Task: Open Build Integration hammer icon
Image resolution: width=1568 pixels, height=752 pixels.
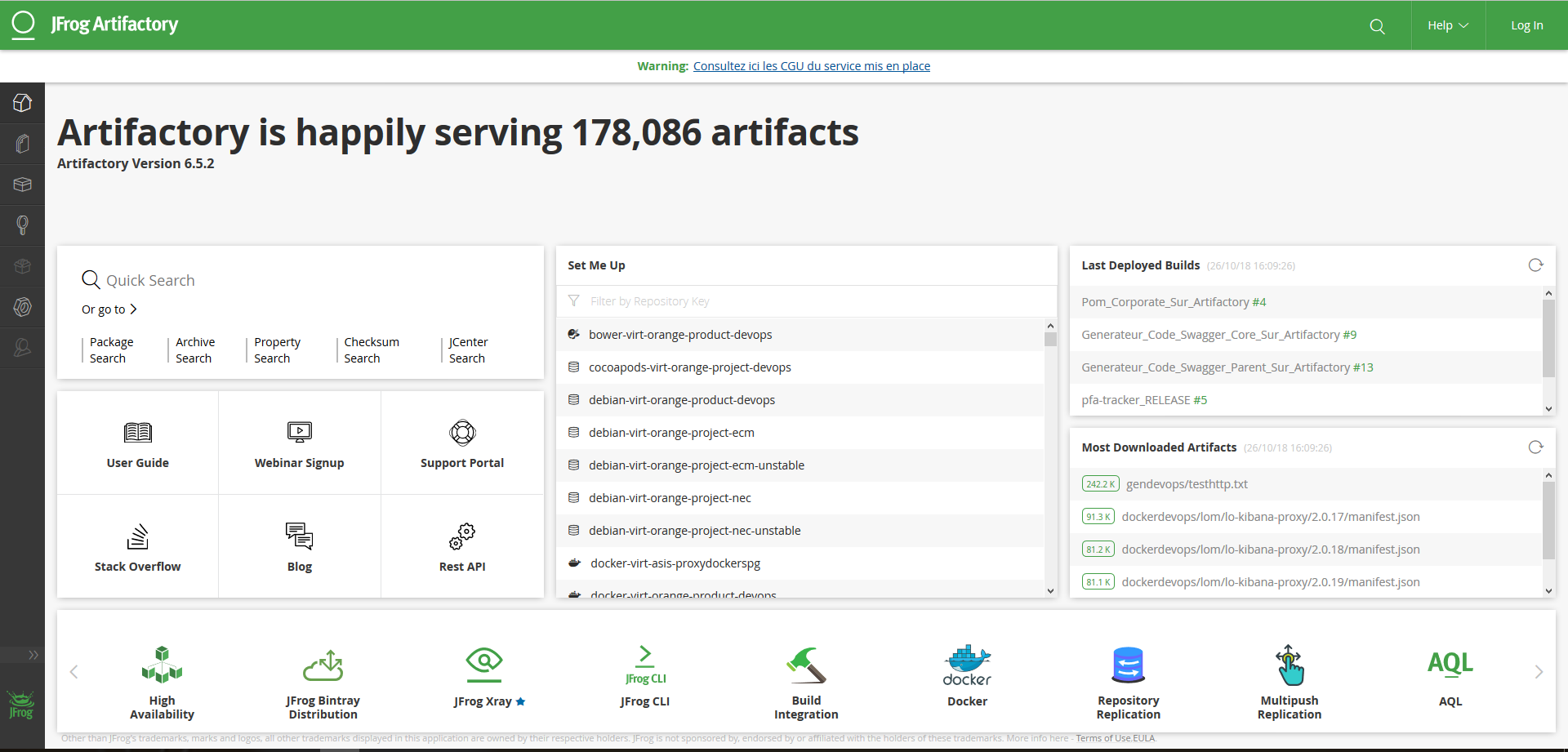Action: coord(806,665)
